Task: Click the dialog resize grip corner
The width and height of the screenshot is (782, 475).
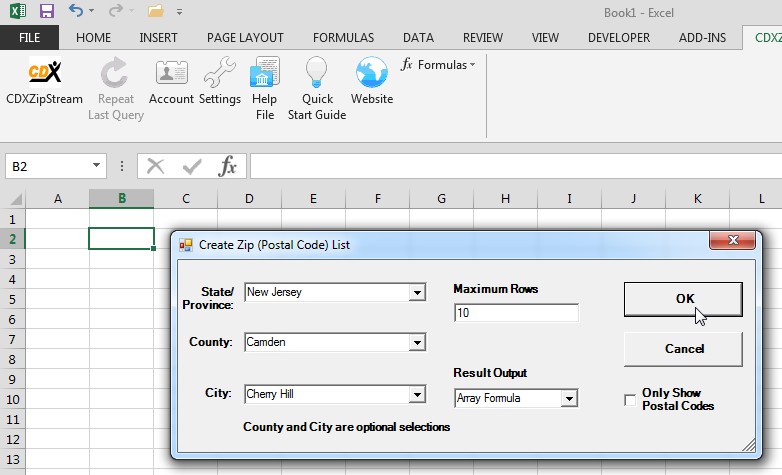Action: point(749,445)
